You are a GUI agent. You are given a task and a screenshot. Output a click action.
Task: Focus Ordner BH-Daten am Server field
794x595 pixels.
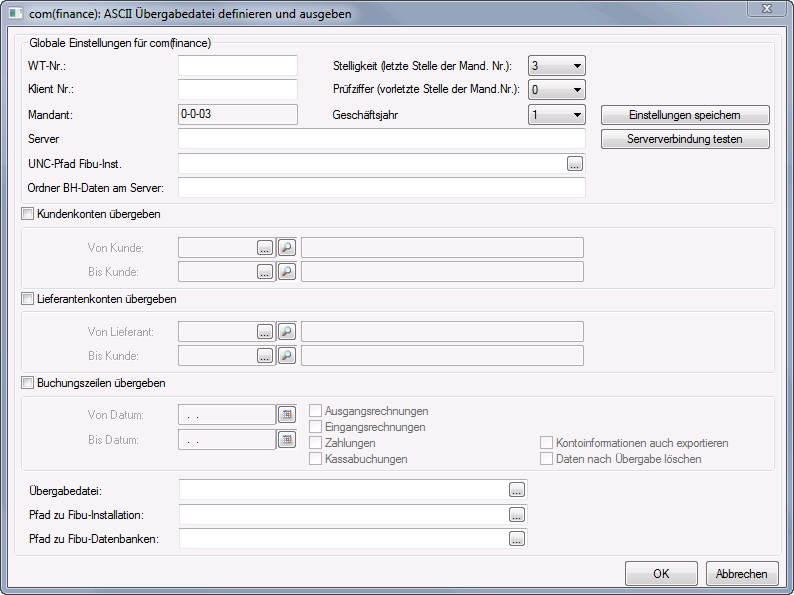tap(382, 188)
